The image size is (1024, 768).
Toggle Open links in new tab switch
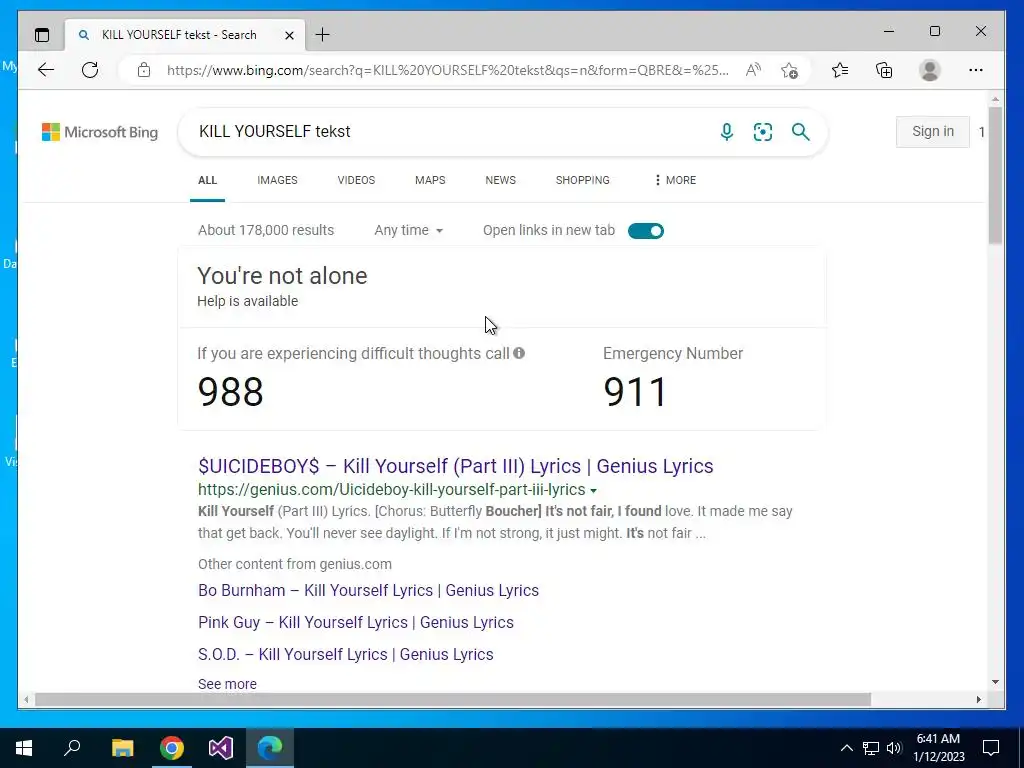[646, 231]
